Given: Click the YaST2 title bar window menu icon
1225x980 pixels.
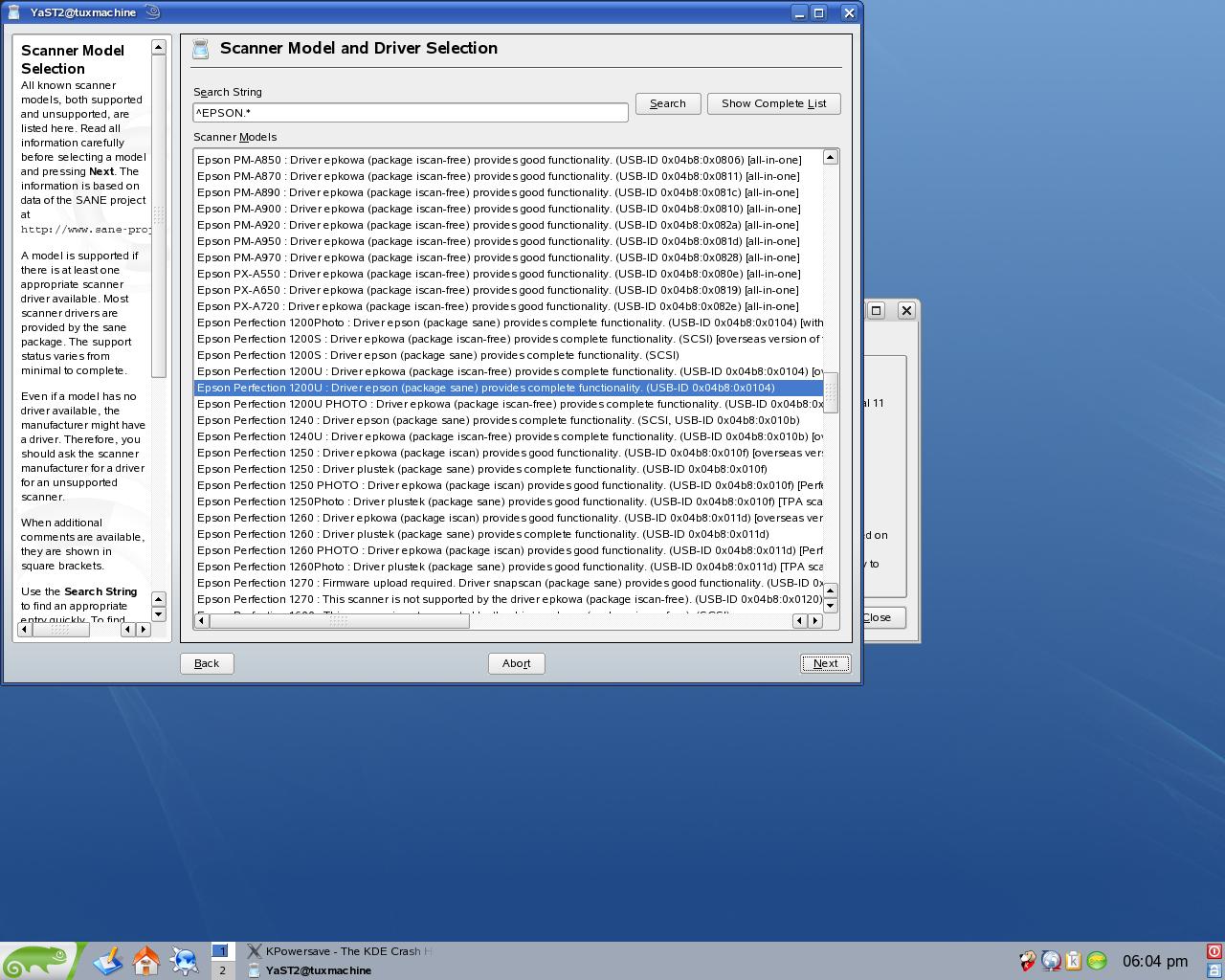Looking at the screenshot, I should click(x=13, y=12).
